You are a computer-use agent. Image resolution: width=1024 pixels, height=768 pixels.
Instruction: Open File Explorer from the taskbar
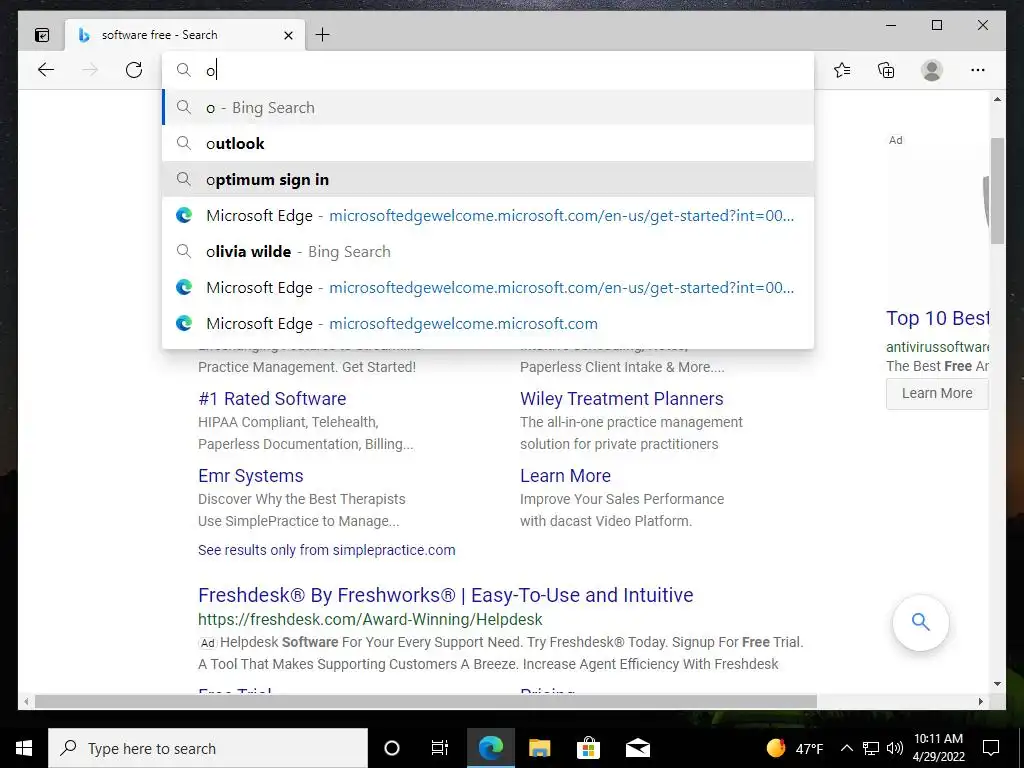click(539, 748)
